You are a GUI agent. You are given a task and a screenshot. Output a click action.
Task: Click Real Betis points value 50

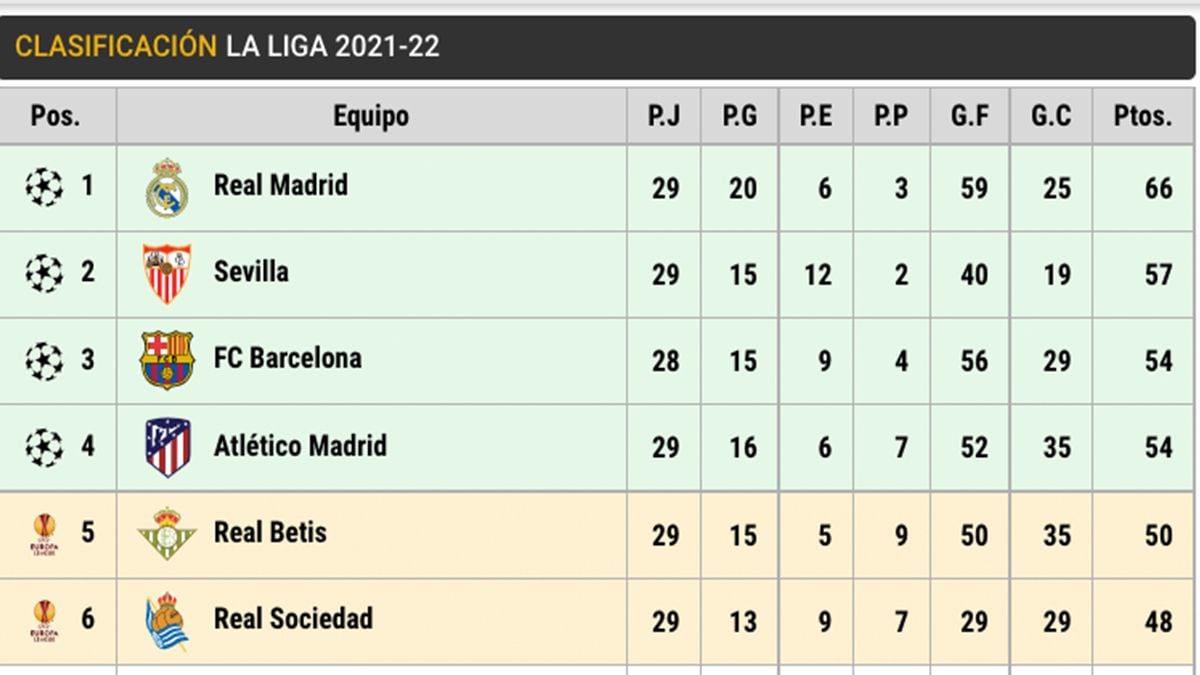(1158, 535)
